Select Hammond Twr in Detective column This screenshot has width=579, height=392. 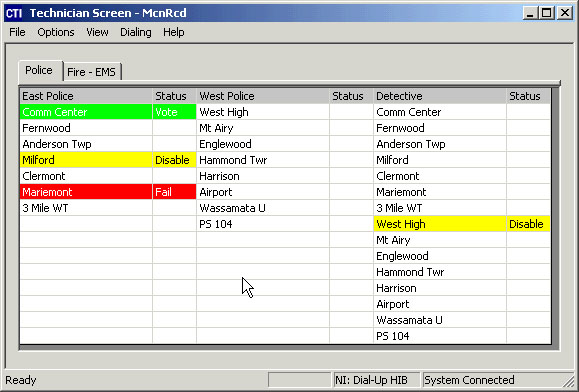click(440, 272)
